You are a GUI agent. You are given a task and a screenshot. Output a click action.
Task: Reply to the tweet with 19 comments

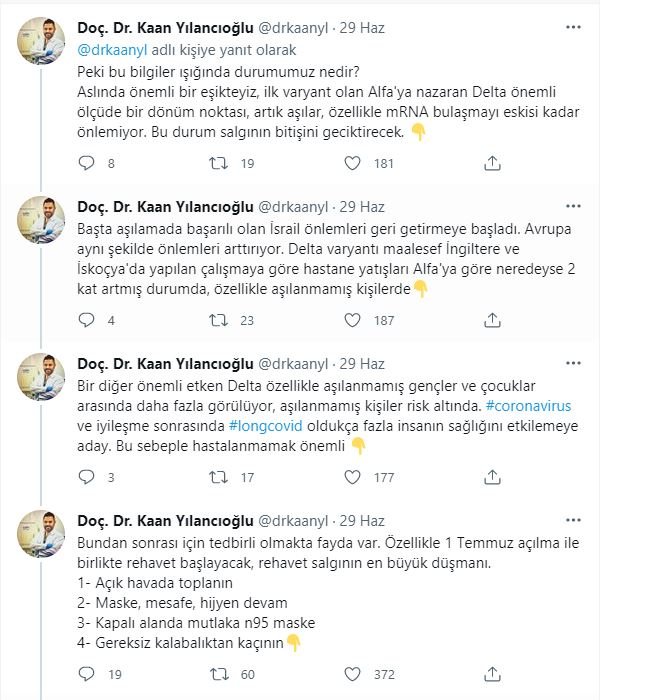coord(86,674)
